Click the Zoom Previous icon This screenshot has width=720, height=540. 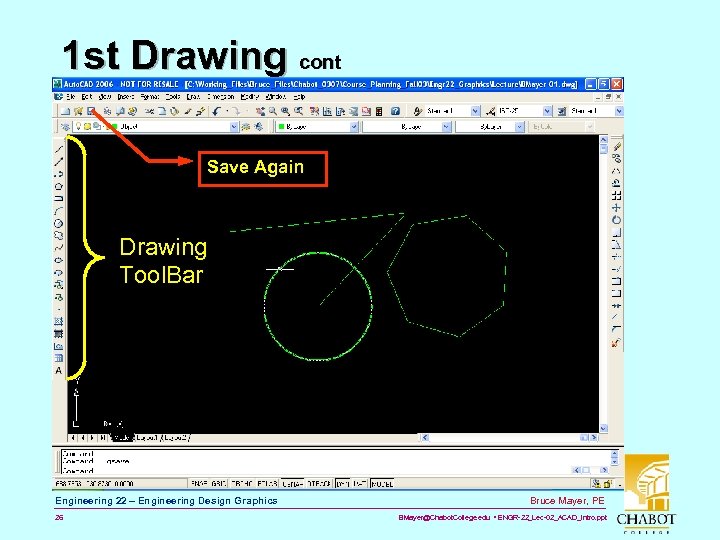(299, 111)
